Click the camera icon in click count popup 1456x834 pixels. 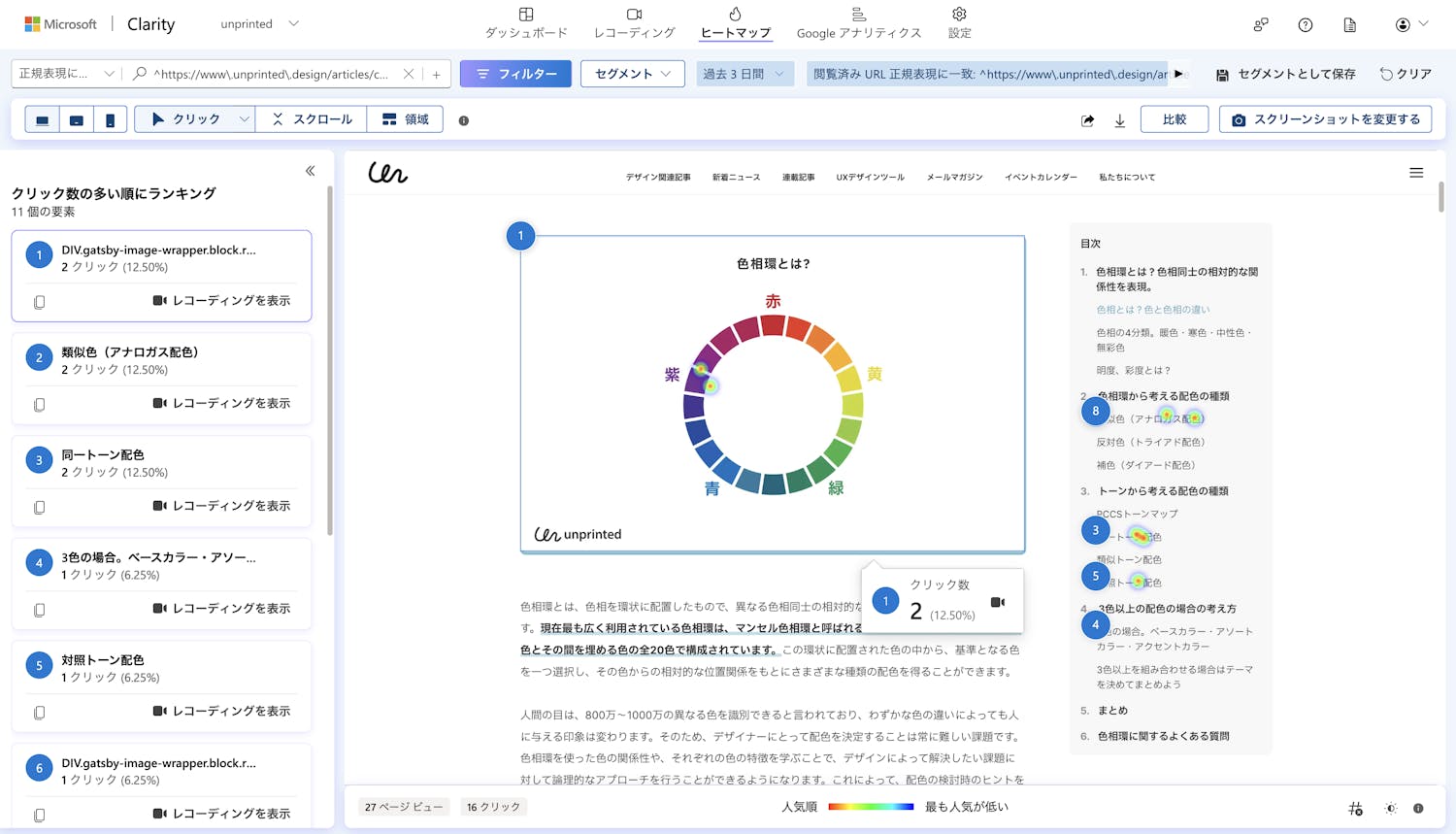(997, 603)
